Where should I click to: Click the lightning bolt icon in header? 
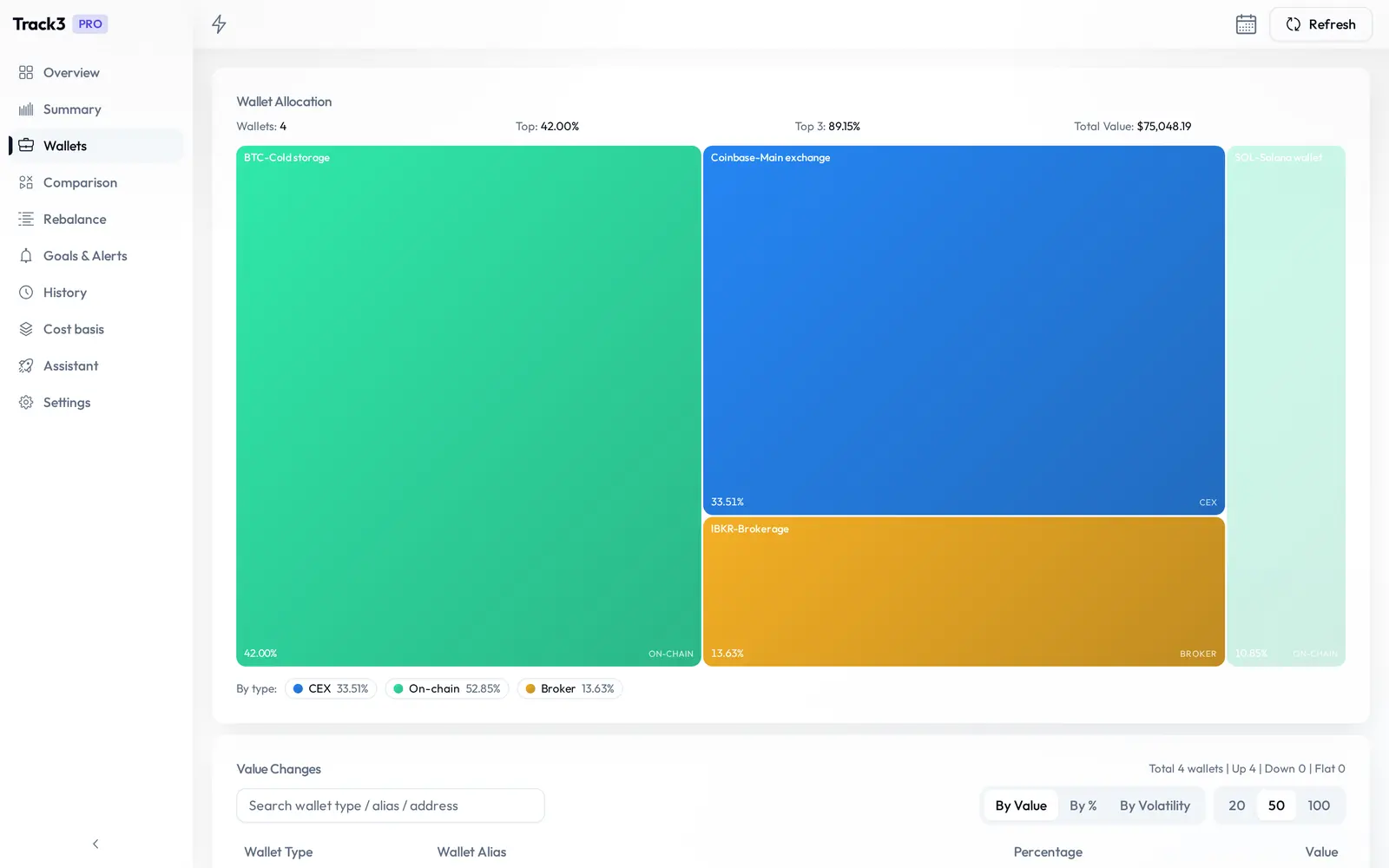pyautogui.click(x=219, y=24)
